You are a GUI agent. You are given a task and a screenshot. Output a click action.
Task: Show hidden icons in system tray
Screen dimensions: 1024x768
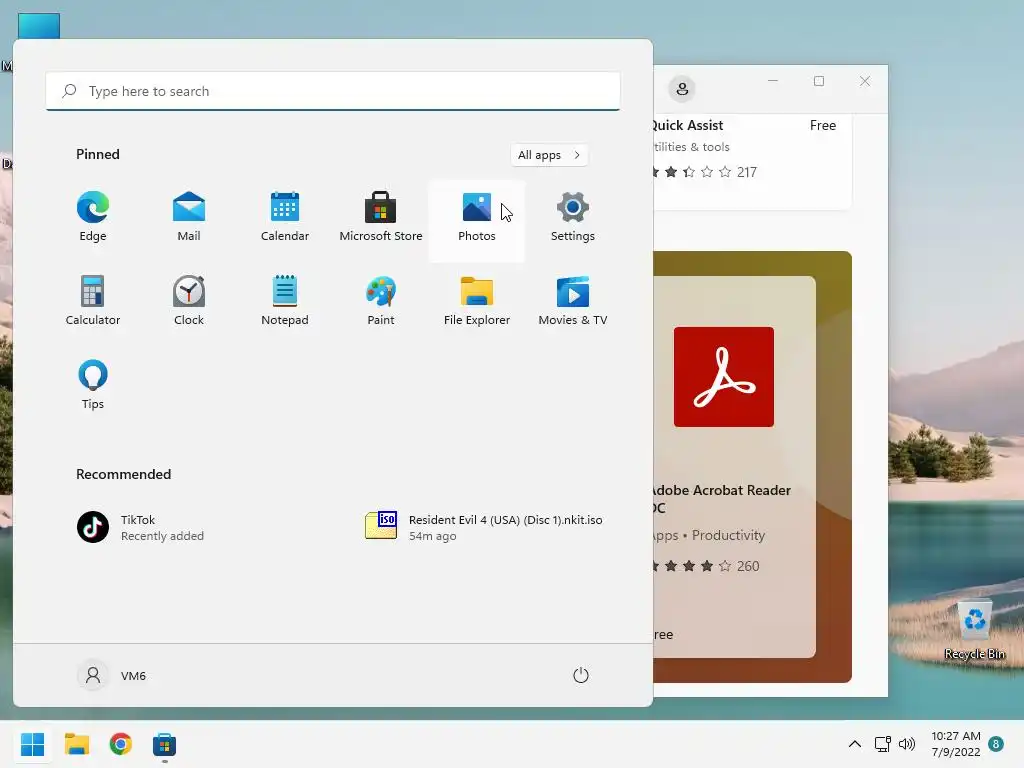click(854, 744)
